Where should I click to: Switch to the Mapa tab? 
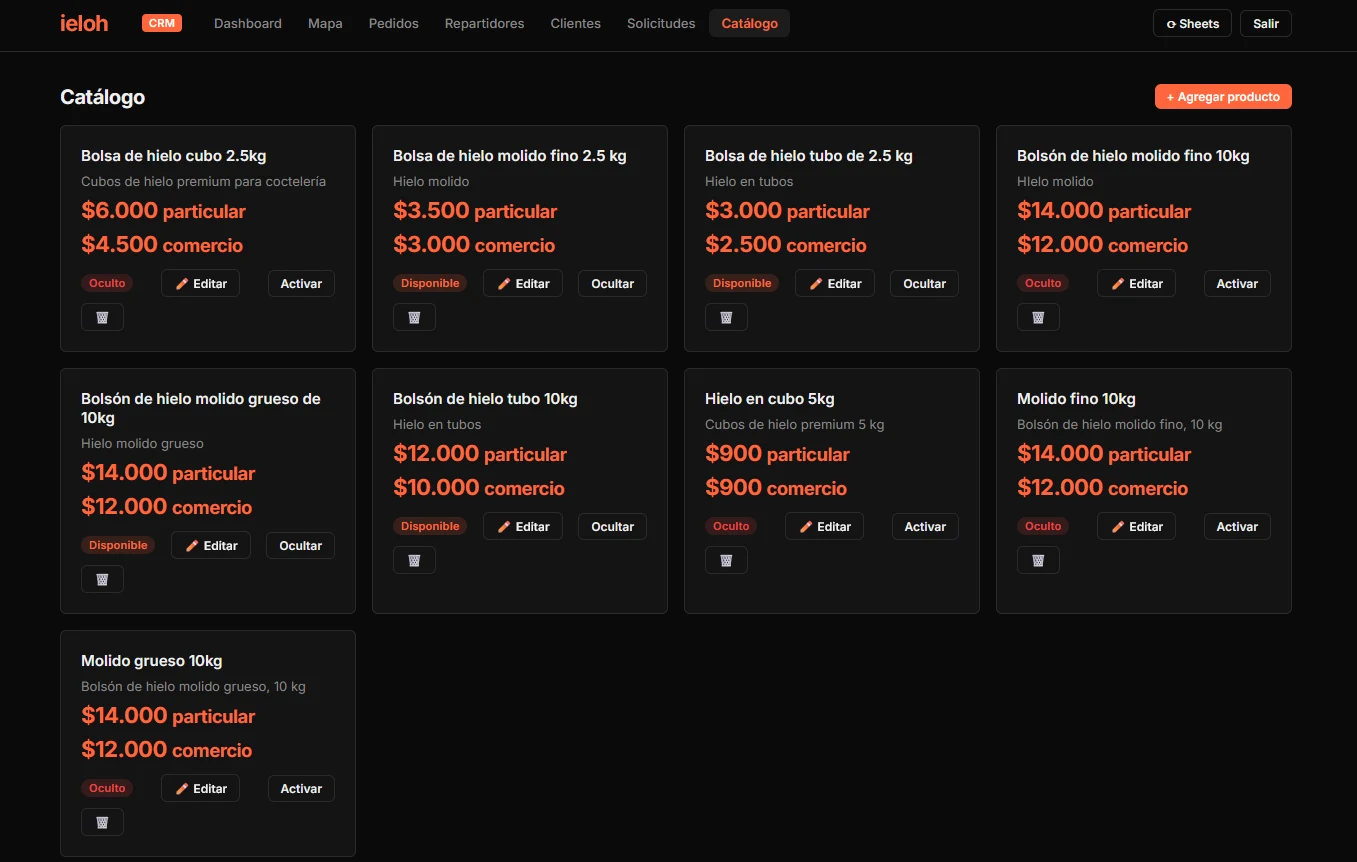point(325,23)
